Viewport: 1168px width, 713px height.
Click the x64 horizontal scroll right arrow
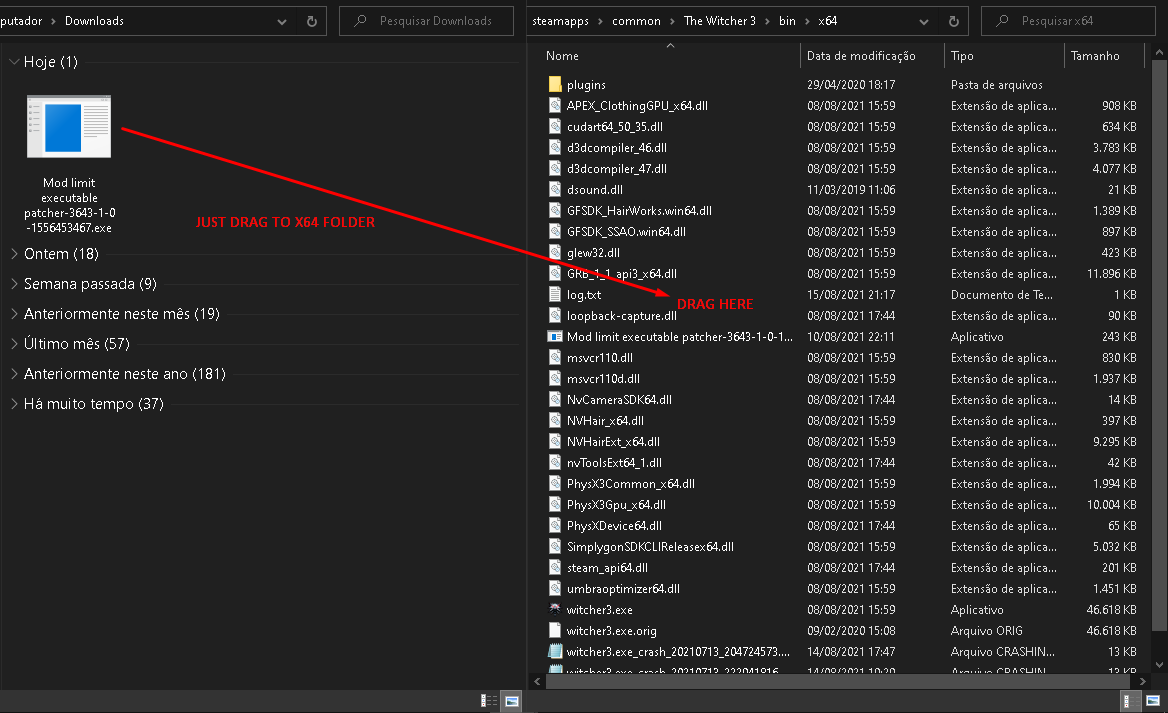click(1142, 681)
